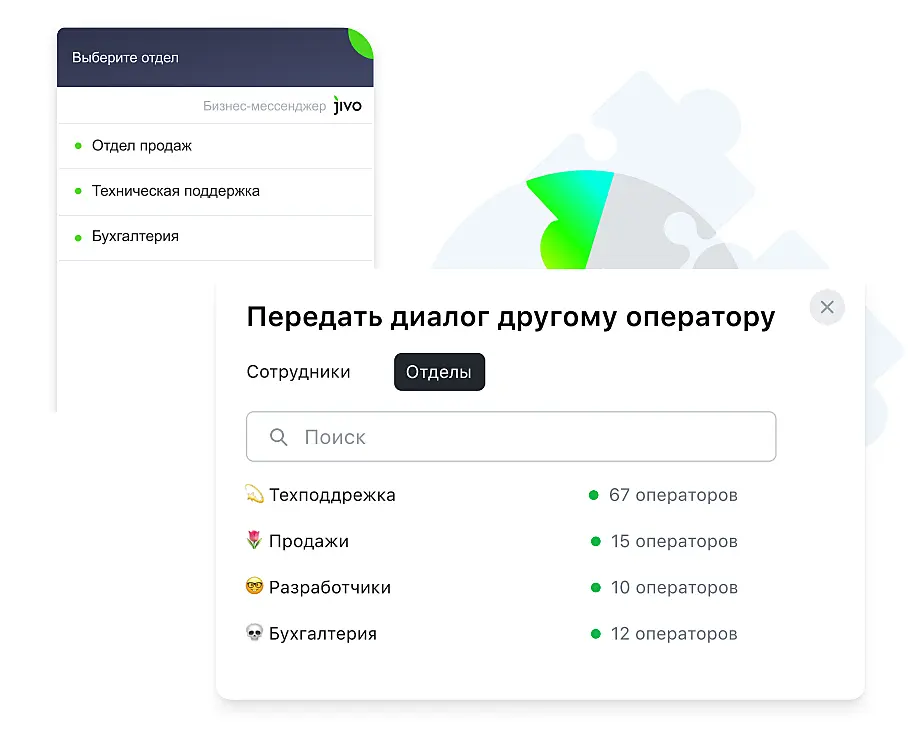Screen dimensions: 914x731
Task: Click the green corner button in the widget header
Action: 361,42
